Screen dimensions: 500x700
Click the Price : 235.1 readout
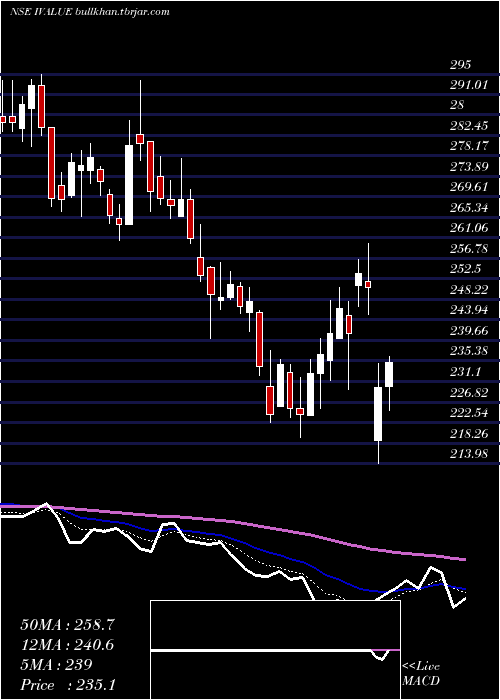click(x=68, y=685)
